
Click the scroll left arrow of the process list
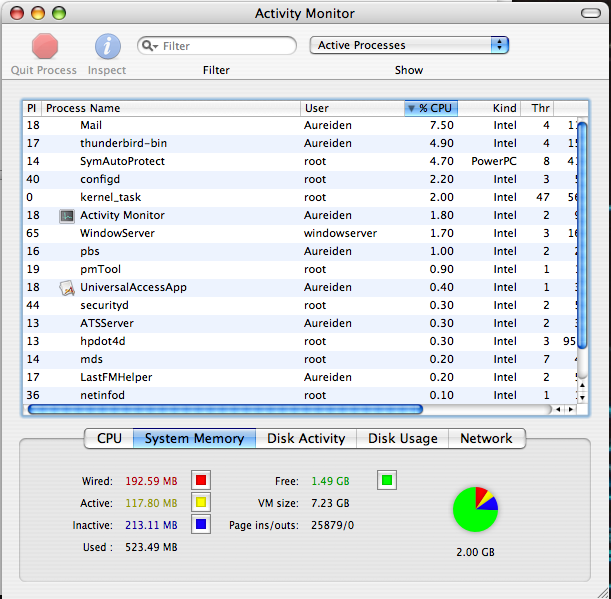click(558, 409)
